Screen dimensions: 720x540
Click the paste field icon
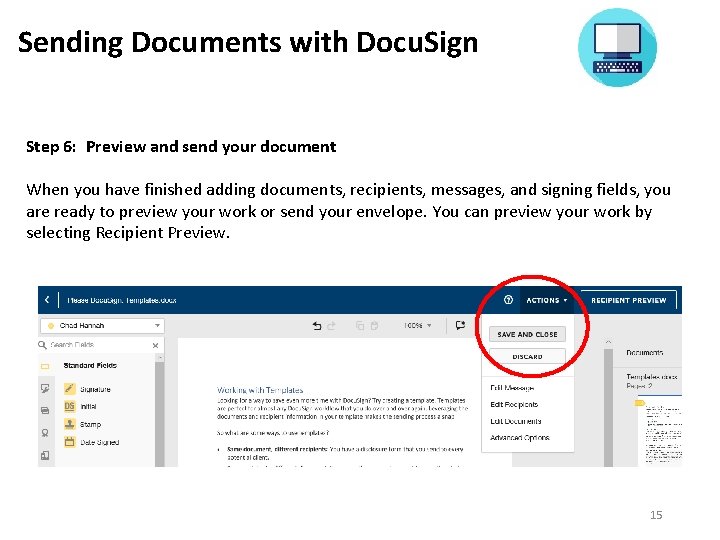(374, 326)
